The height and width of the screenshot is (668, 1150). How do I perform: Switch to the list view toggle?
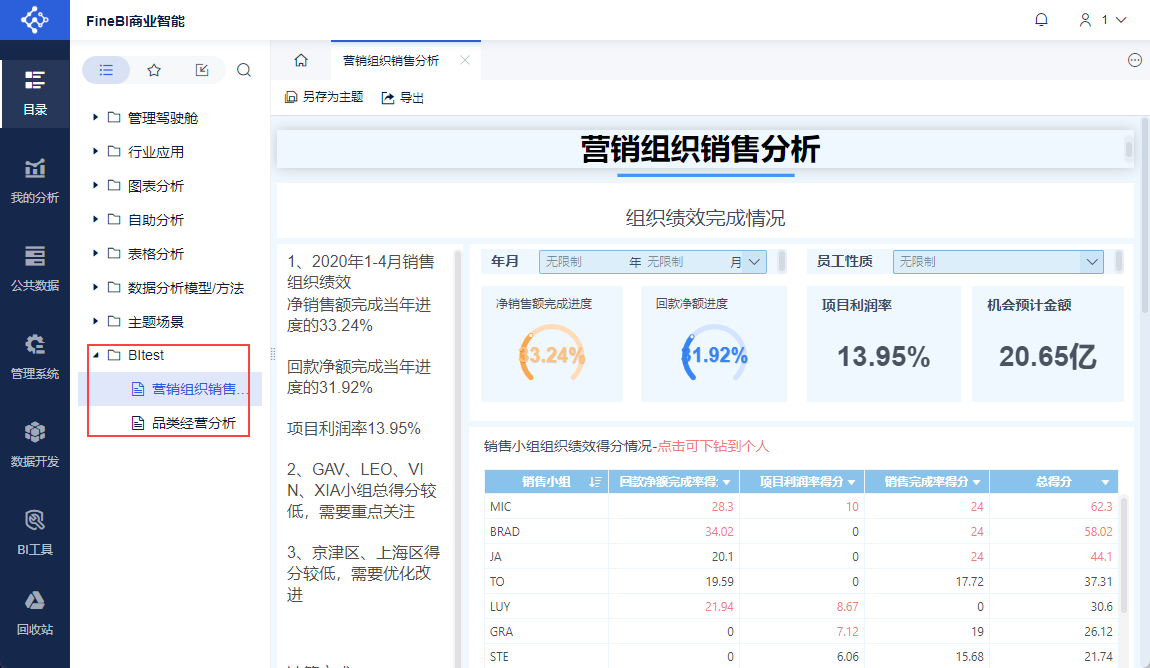[x=107, y=70]
